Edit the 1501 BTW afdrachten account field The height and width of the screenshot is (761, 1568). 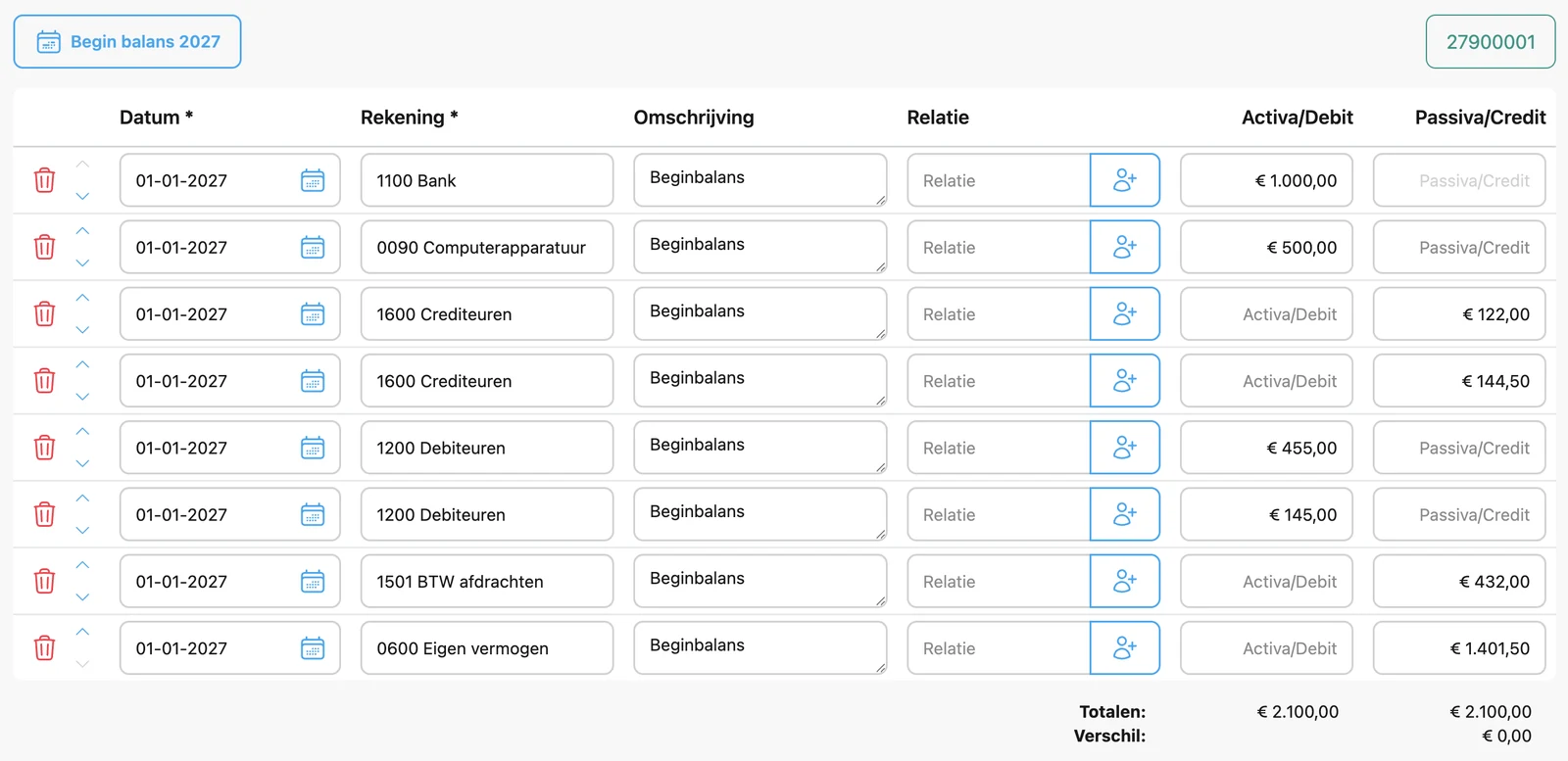[x=487, y=581]
